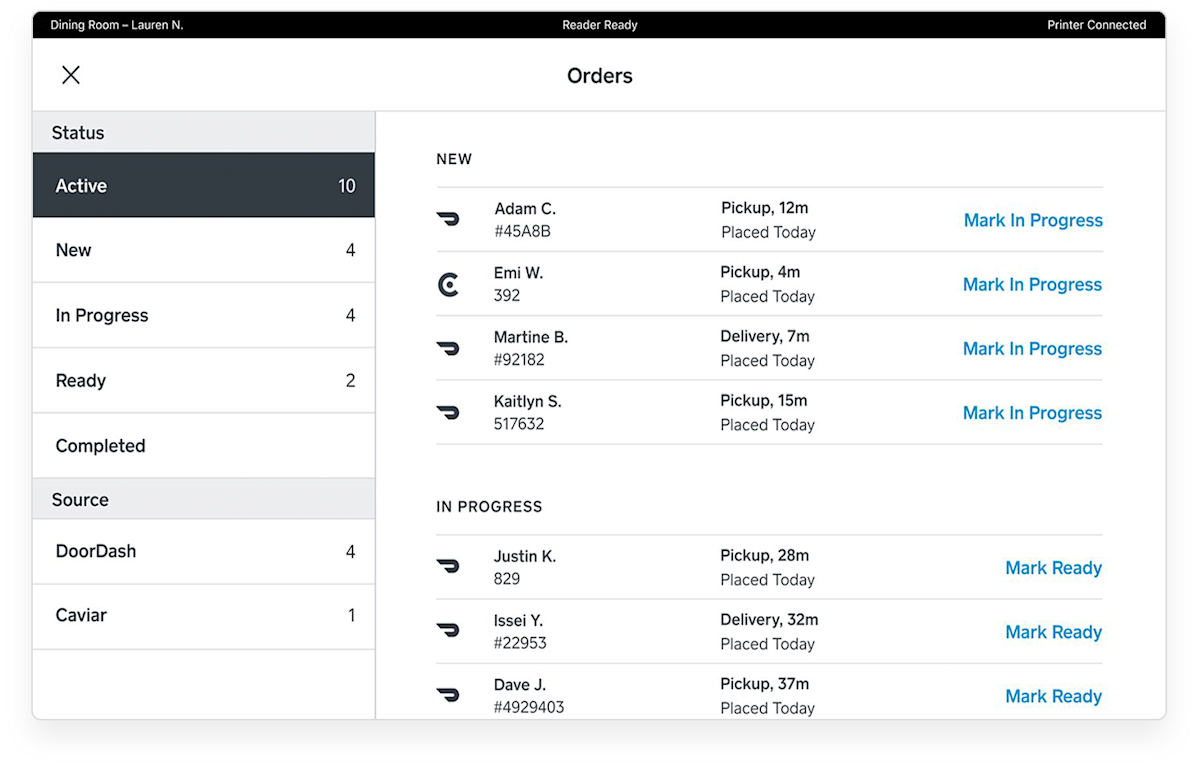
Task: Show In Progress orders filter
Action: [x=204, y=315]
